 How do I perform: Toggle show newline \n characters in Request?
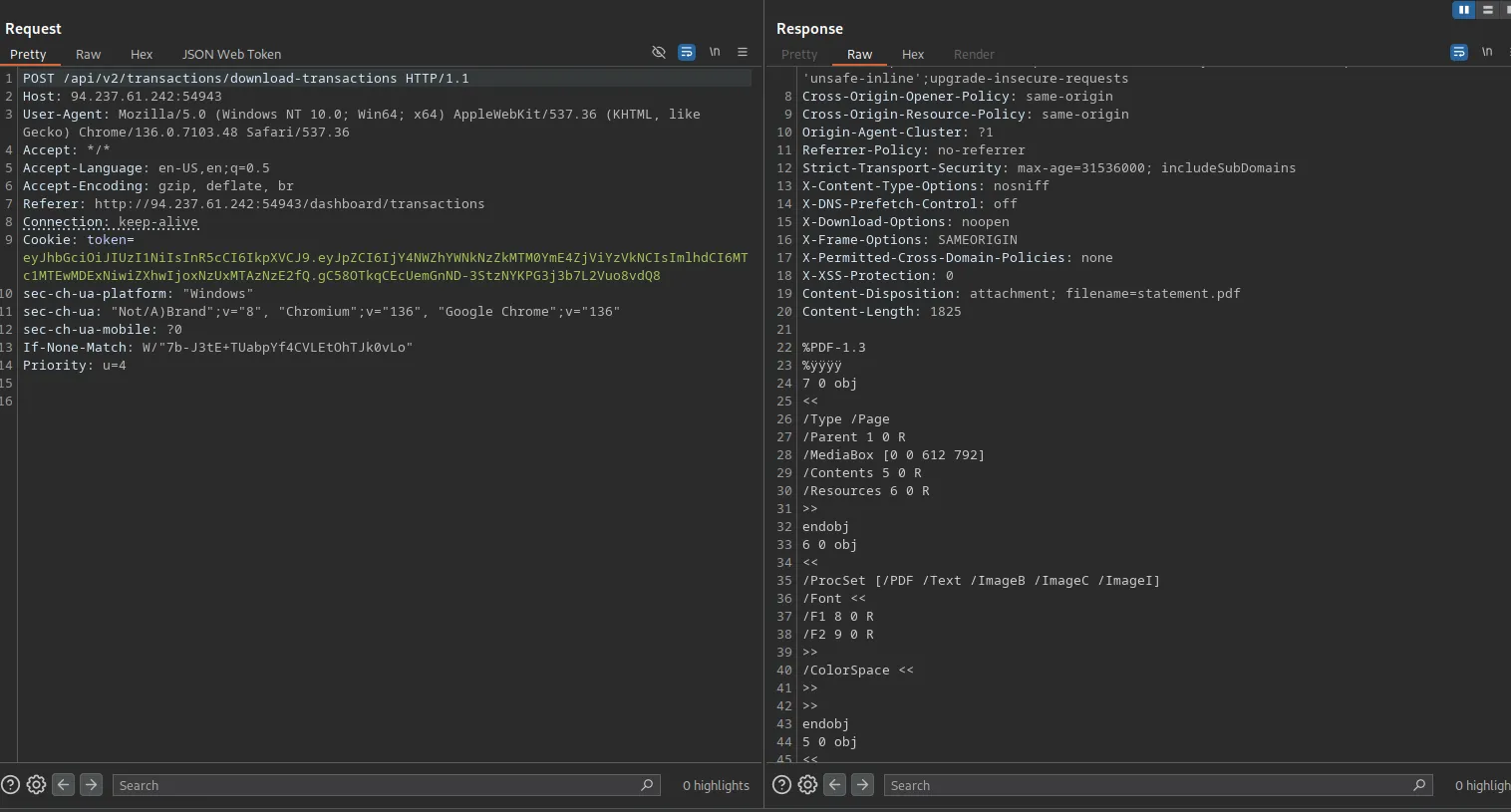pos(715,52)
